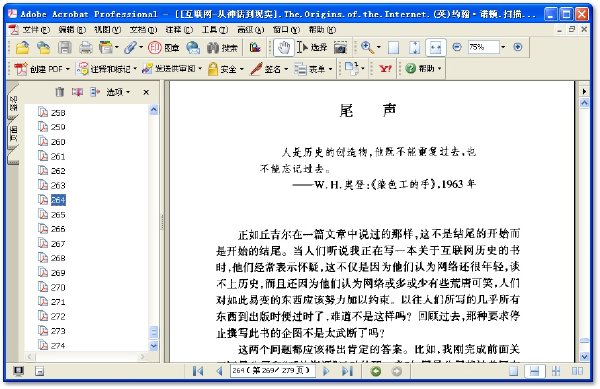Image resolution: width=600 pixels, height=389 pixels.
Task: Open zoom percentage dropdown arrow
Action: click(x=503, y=47)
